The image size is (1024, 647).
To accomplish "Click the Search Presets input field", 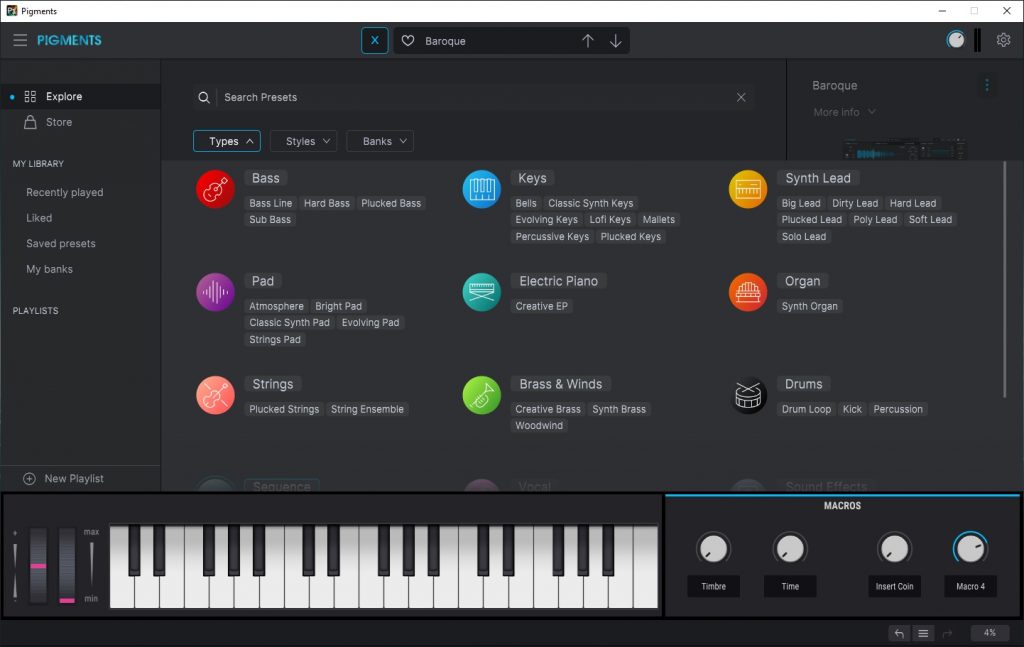I will pos(477,97).
